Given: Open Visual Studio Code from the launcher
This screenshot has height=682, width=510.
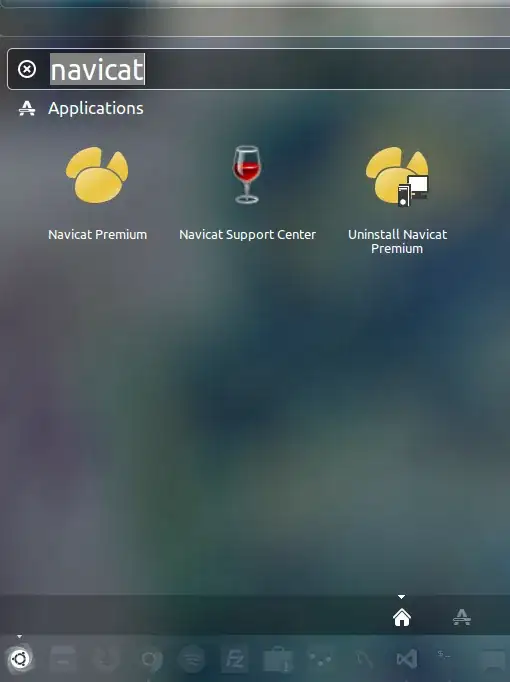Looking at the screenshot, I should (407, 659).
